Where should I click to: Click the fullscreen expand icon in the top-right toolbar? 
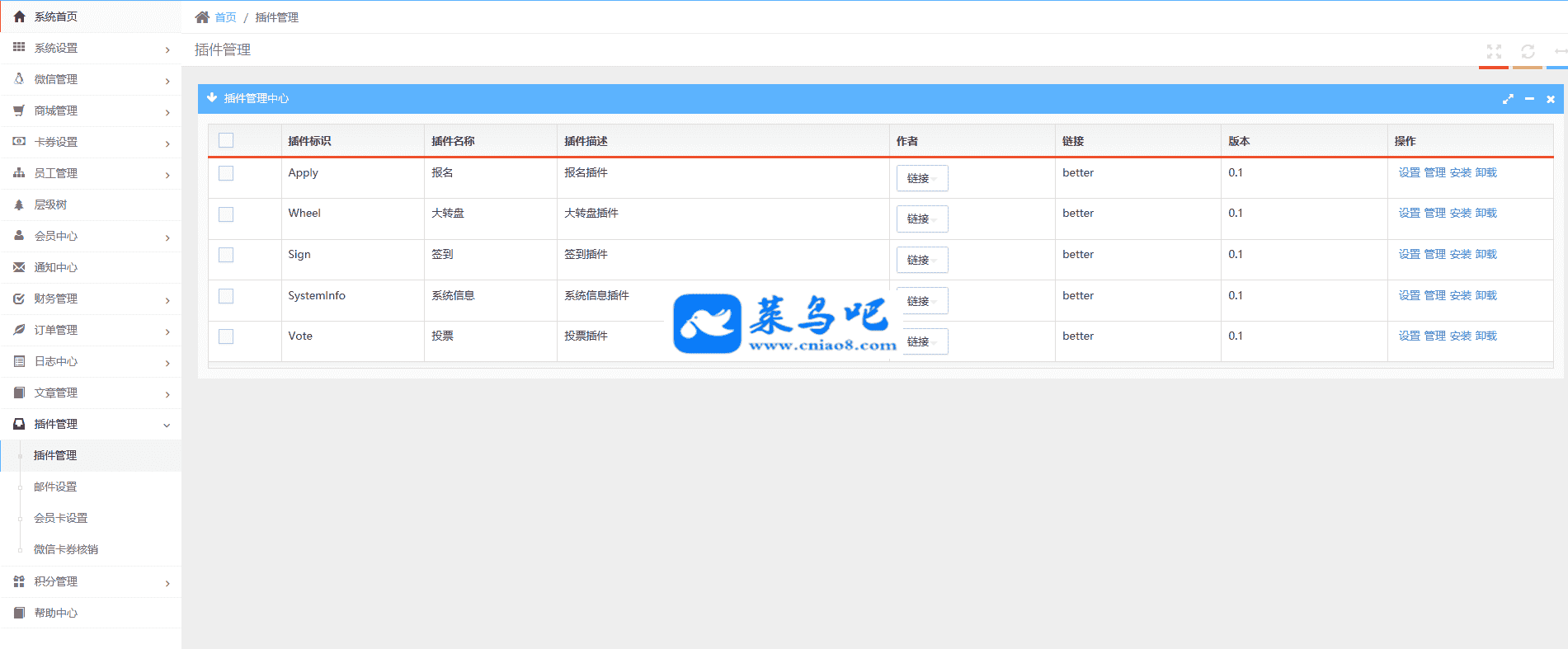click(1494, 51)
